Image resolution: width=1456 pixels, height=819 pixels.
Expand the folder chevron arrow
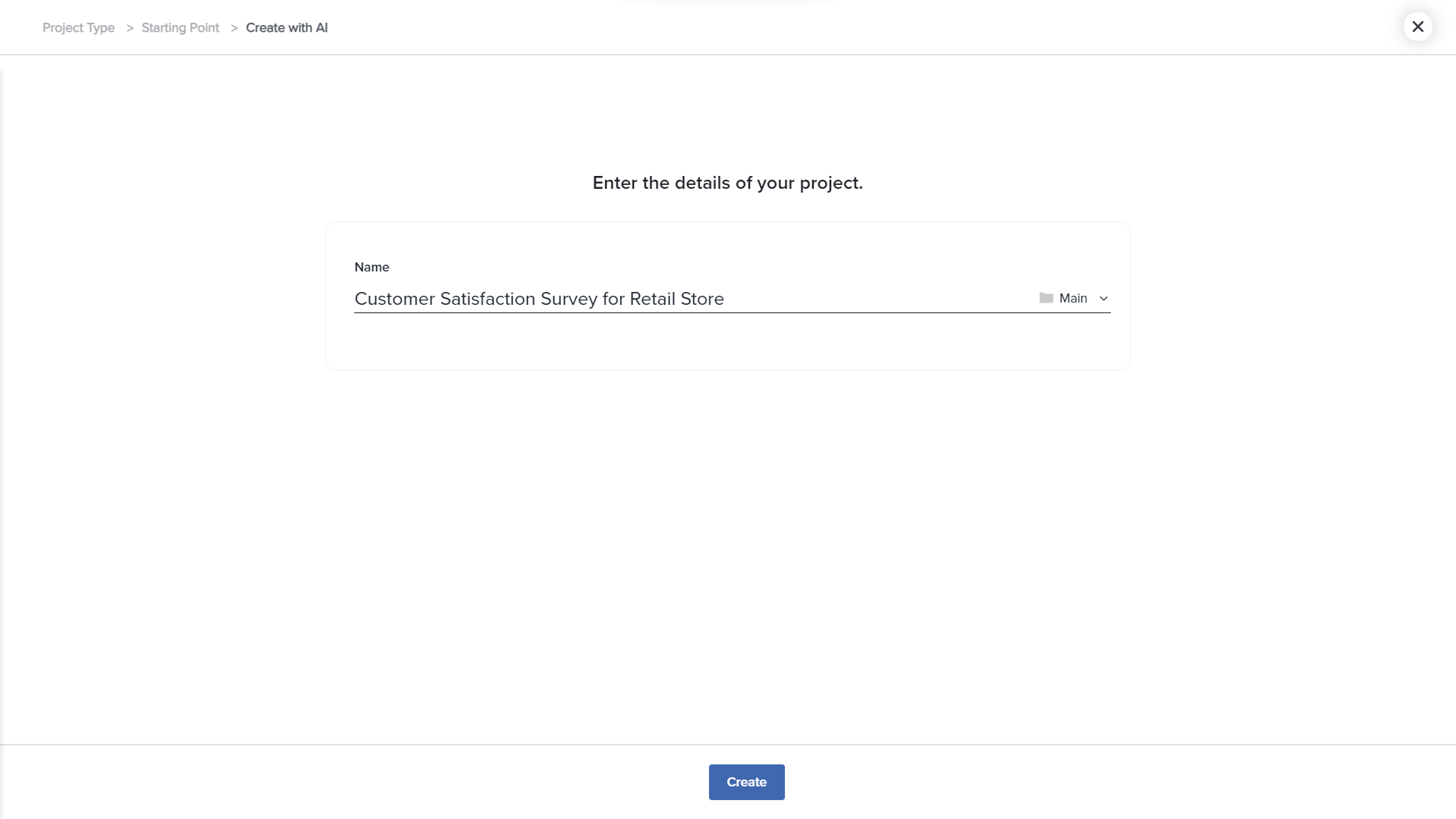pos(1104,299)
